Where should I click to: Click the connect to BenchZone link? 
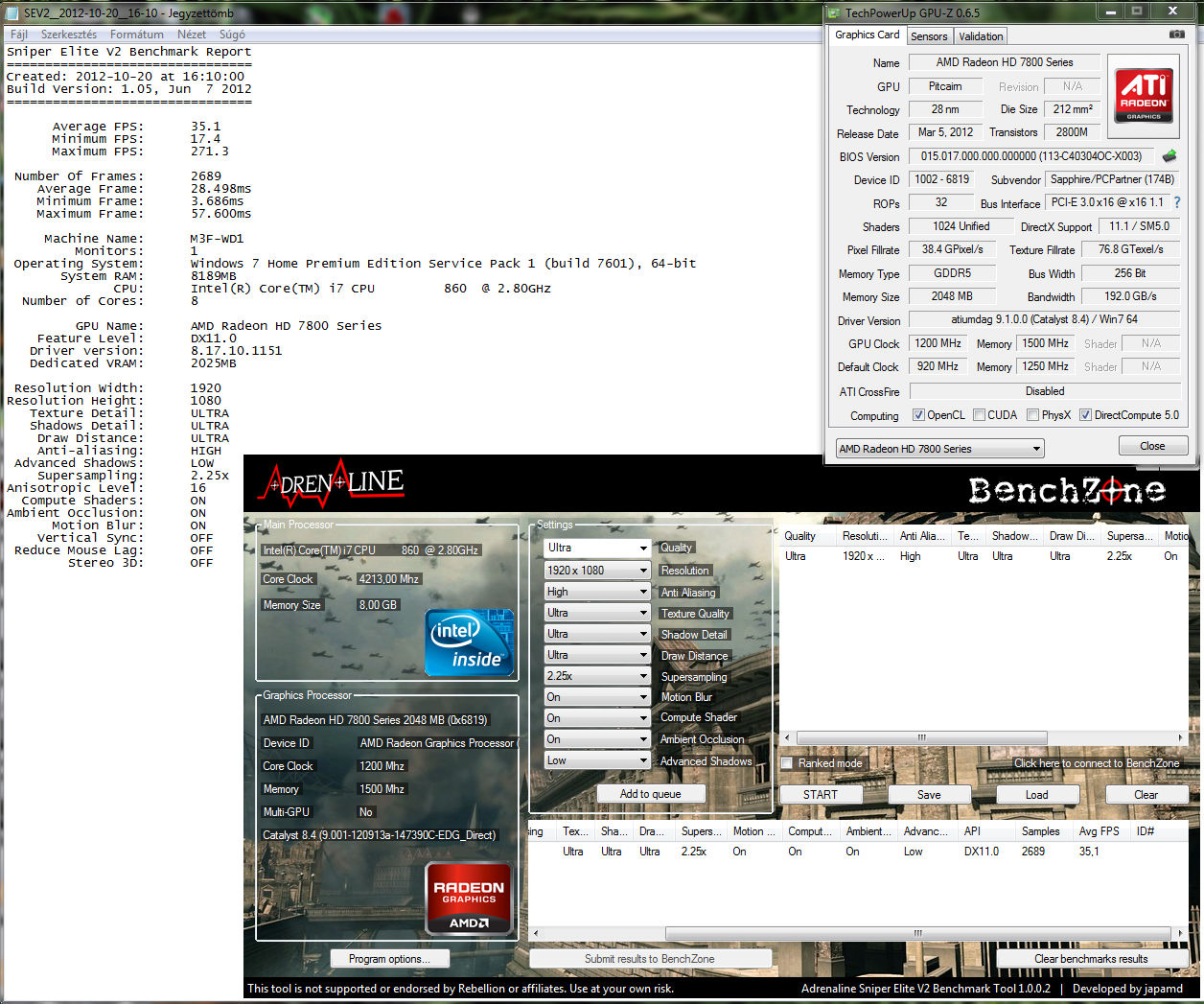click(1097, 763)
